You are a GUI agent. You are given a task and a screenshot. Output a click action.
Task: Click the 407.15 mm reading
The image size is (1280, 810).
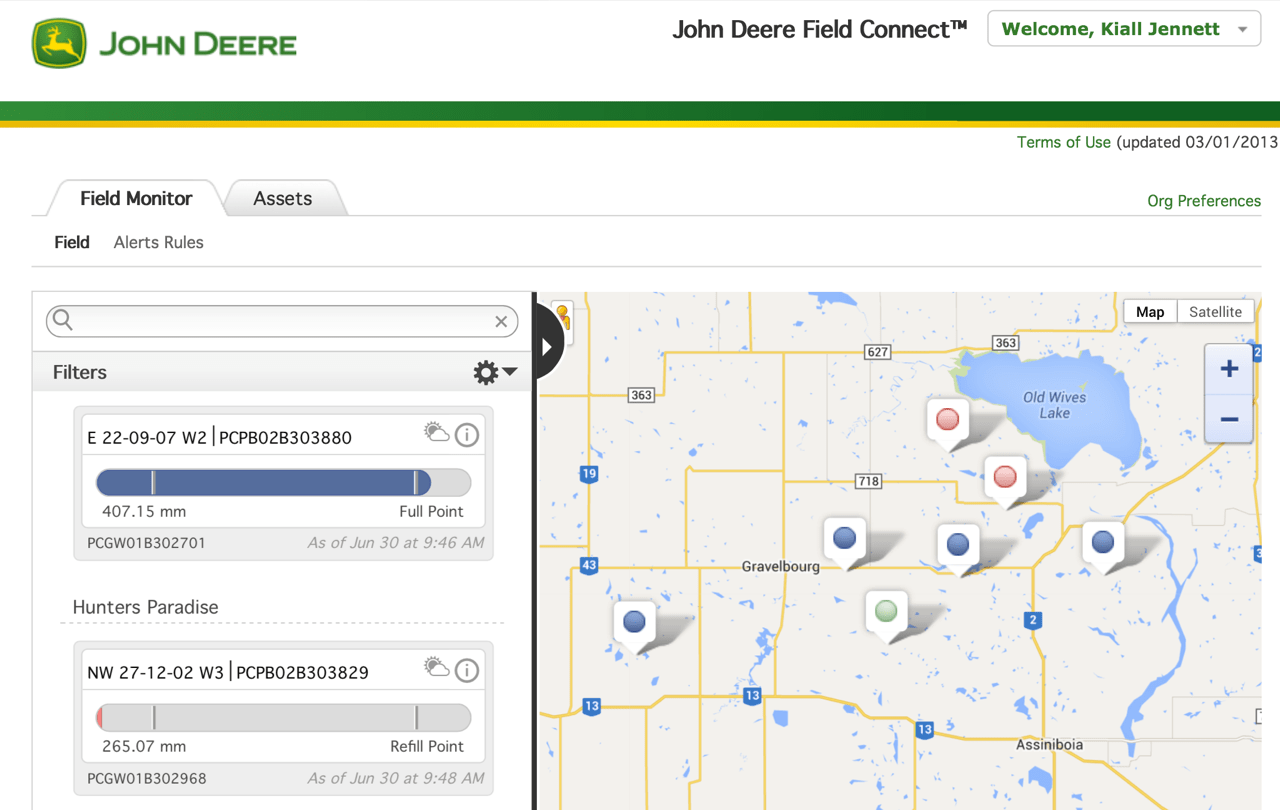point(144,511)
